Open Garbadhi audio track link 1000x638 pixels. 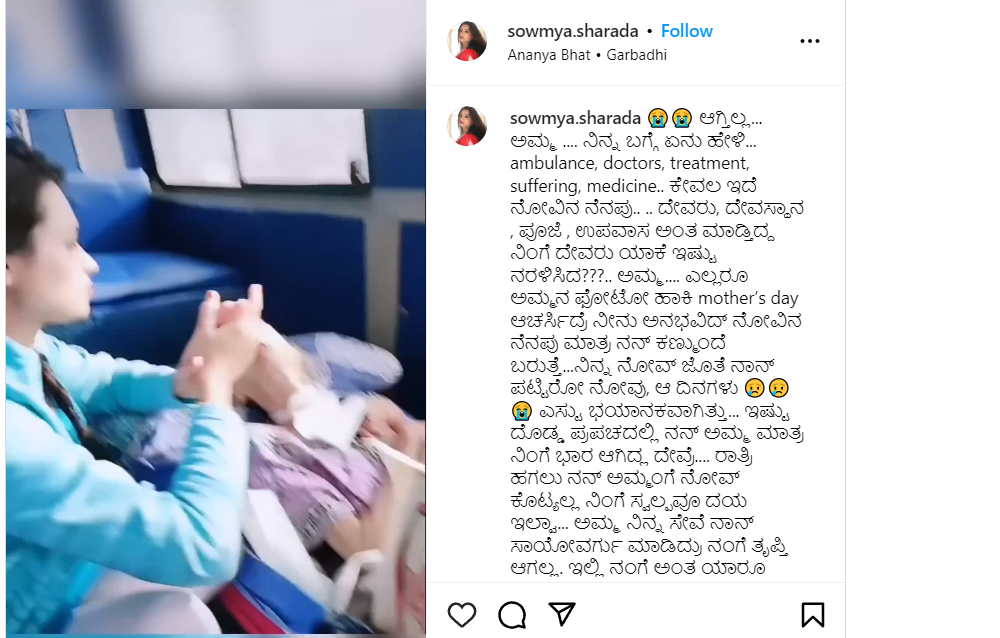point(636,55)
